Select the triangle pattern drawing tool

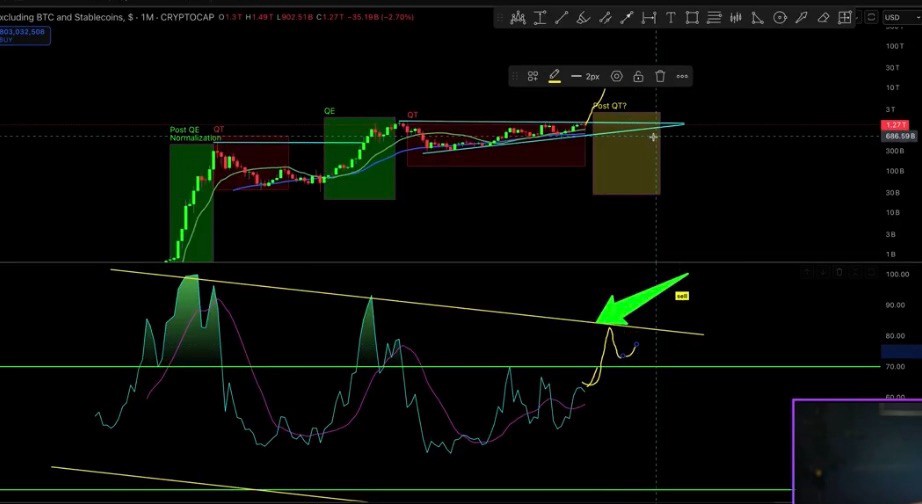[x=758, y=18]
